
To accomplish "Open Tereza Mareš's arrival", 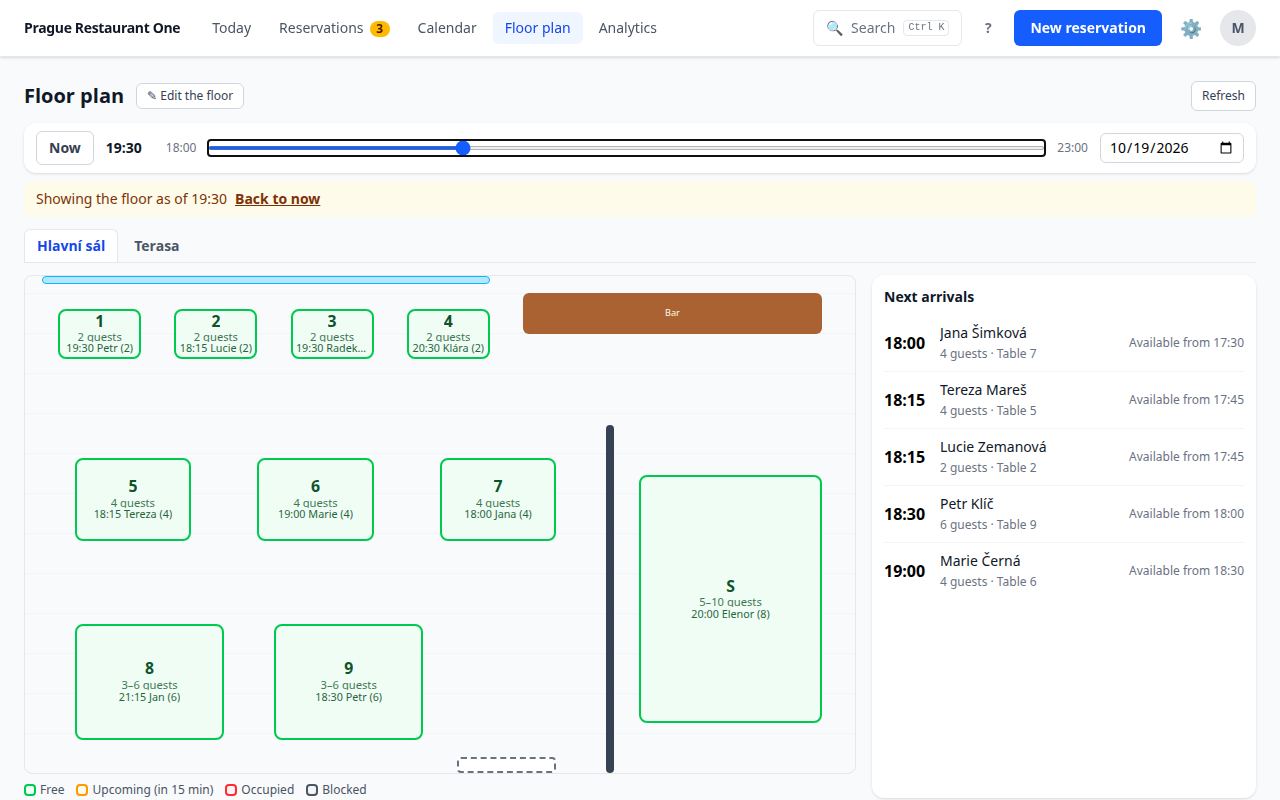I will [x=1064, y=400].
